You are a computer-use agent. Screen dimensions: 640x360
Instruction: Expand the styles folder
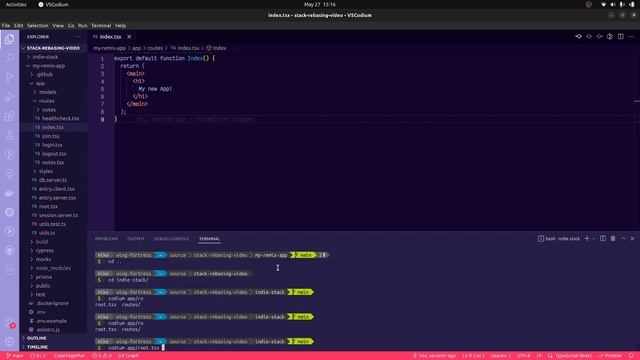(46, 171)
